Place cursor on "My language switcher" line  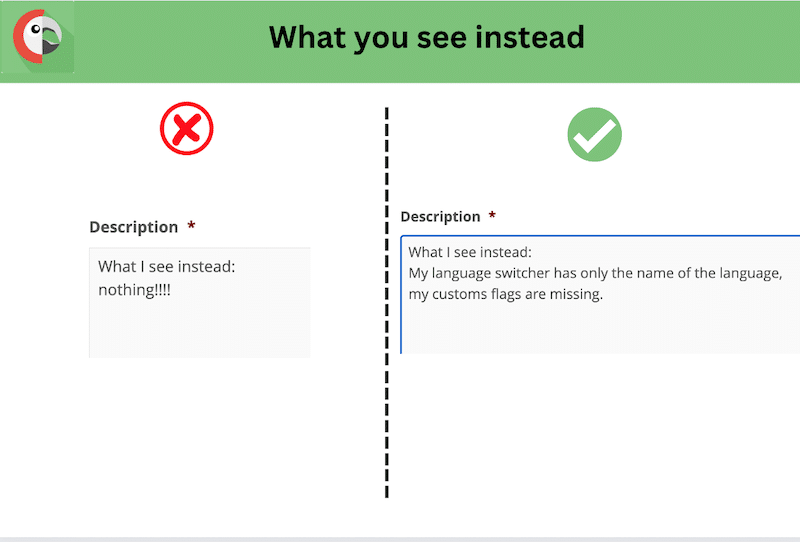pyautogui.click(x=595, y=274)
